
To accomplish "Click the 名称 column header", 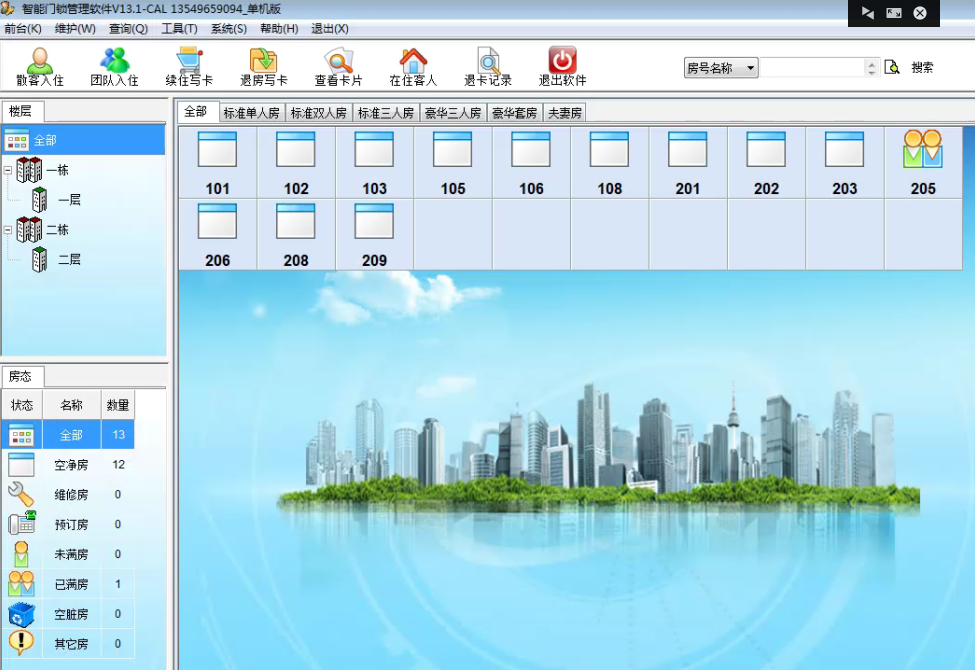I will click(72, 405).
